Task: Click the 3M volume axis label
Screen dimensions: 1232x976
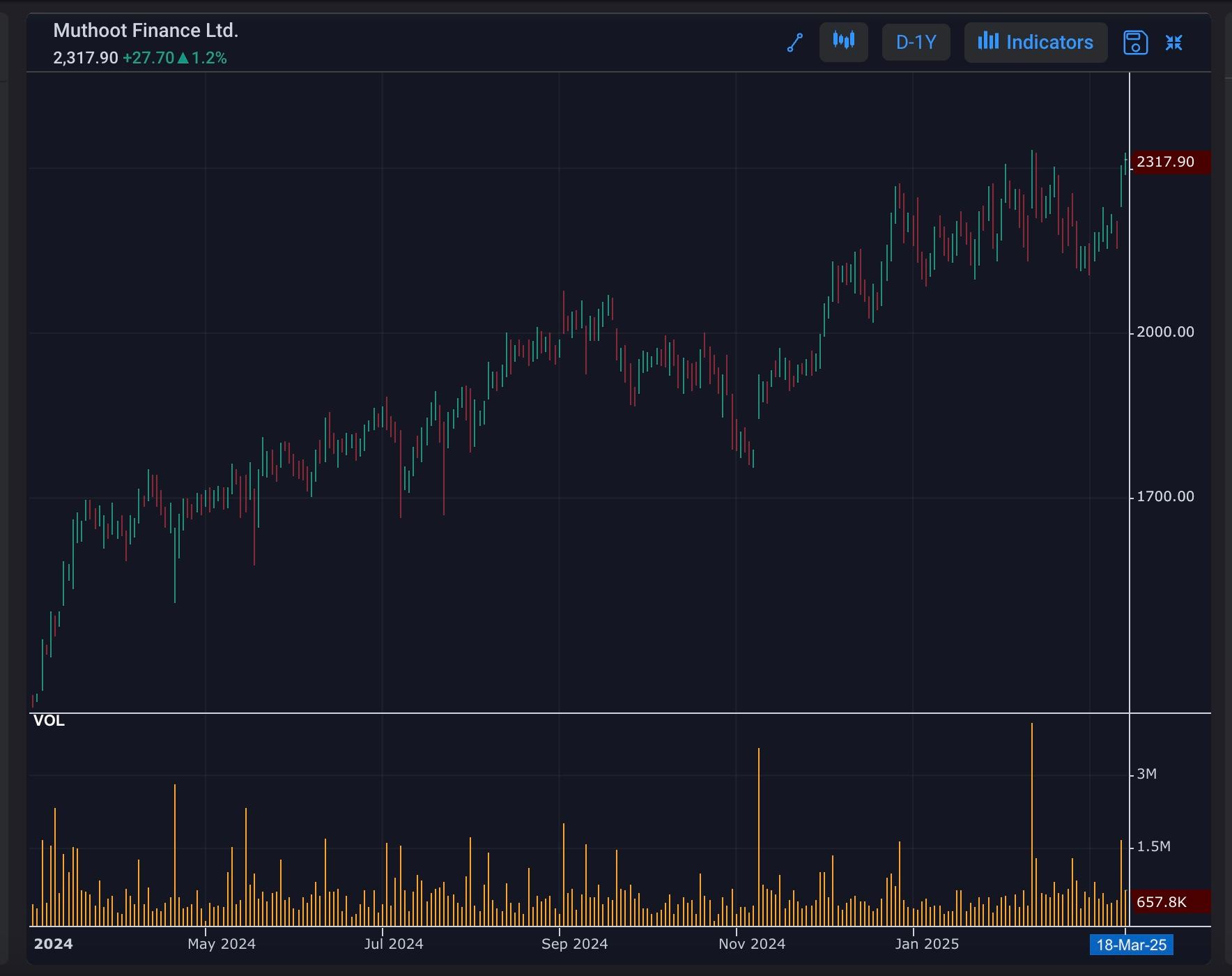Action: pos(1146,774)
